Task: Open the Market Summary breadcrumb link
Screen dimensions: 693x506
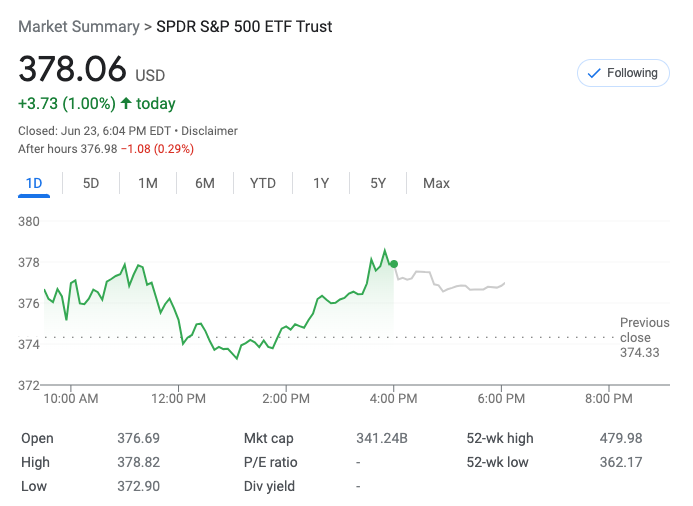Action: point(79,27)
